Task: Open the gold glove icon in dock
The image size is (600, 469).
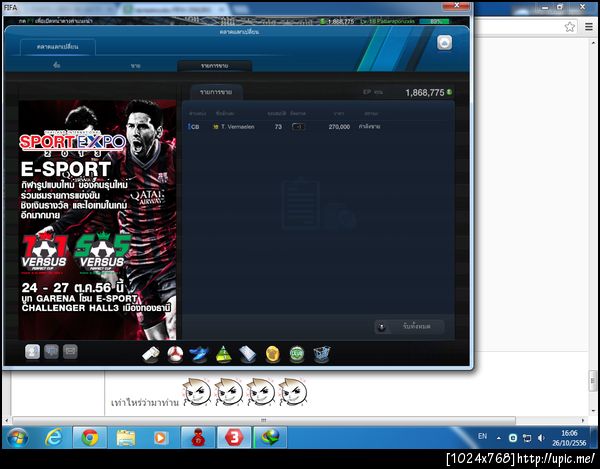Action: [272, 354]
